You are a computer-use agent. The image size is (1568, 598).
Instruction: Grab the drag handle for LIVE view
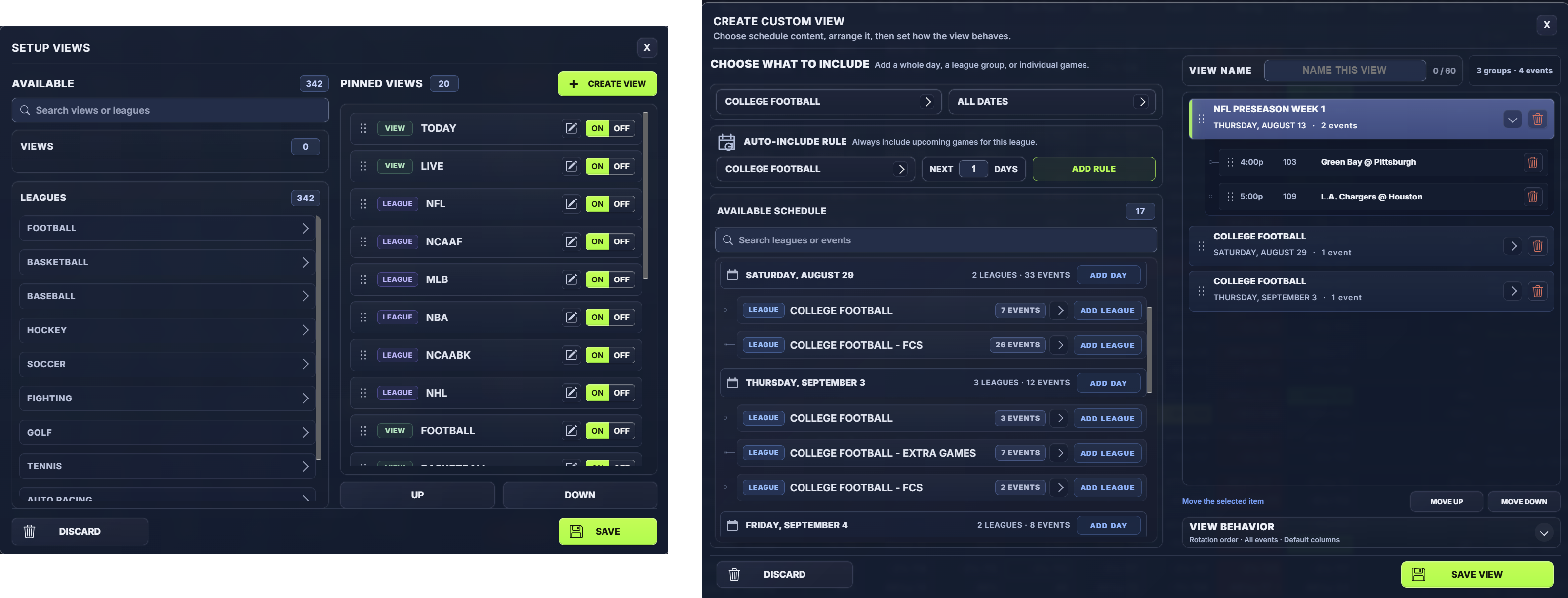(363, 166)
